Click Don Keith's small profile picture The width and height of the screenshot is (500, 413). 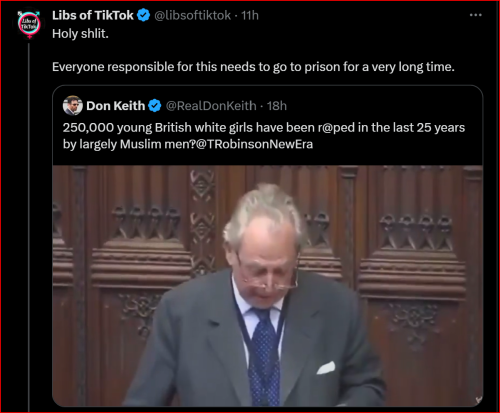click(73, 105)
